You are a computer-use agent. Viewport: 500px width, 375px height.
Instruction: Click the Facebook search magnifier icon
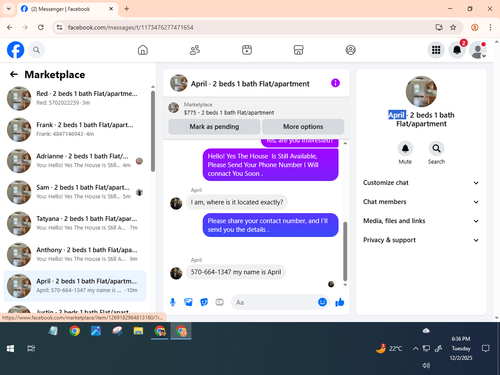(36, 50)
